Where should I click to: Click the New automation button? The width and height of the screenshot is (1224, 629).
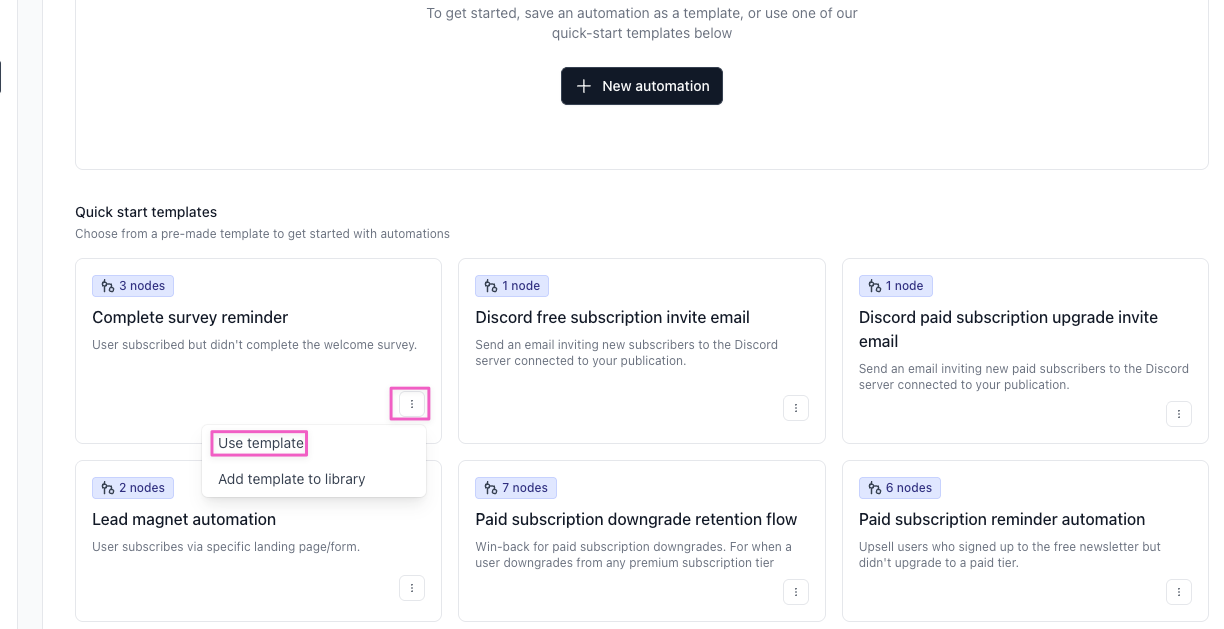point(642,86)
